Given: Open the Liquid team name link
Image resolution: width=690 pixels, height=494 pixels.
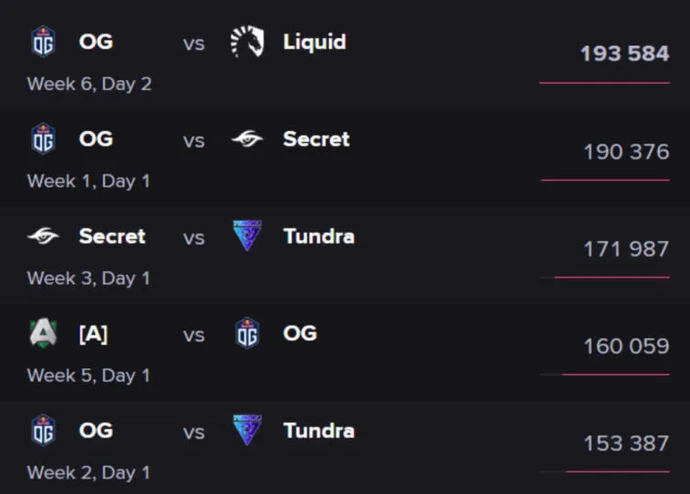Looking at the screenshot, I should click(x=314, y=42).
